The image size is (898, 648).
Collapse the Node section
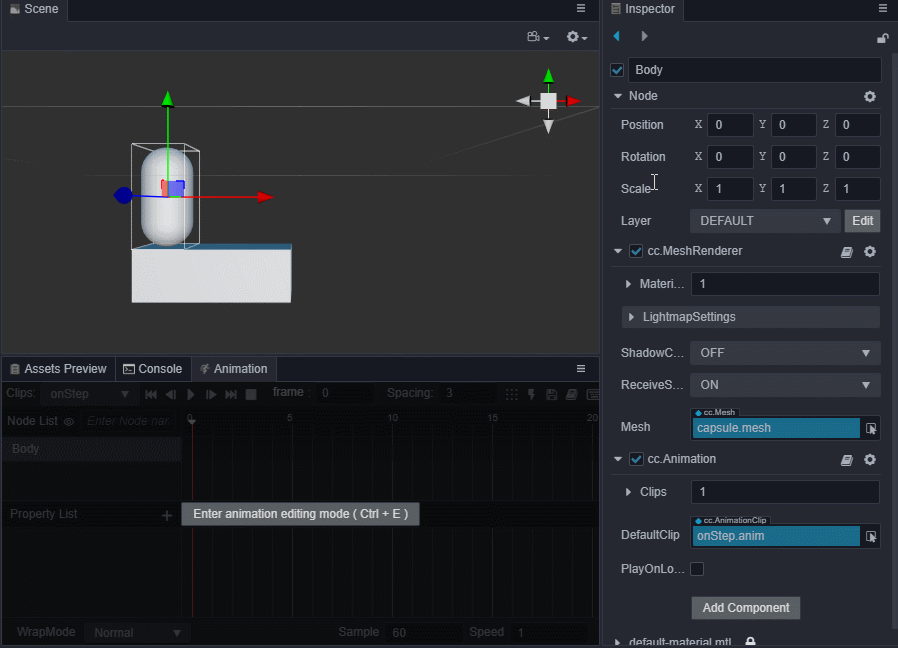click(x=618, y=96)
